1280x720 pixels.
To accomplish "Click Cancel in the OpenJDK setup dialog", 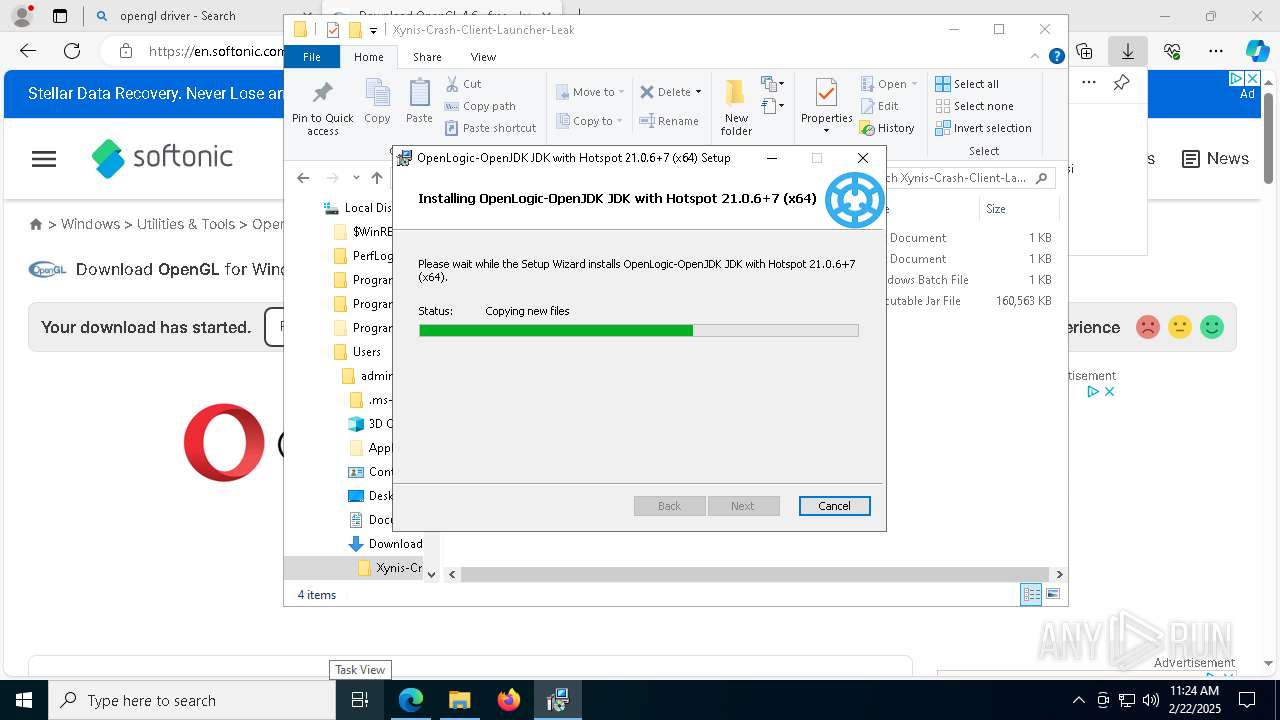I will 835,506.
